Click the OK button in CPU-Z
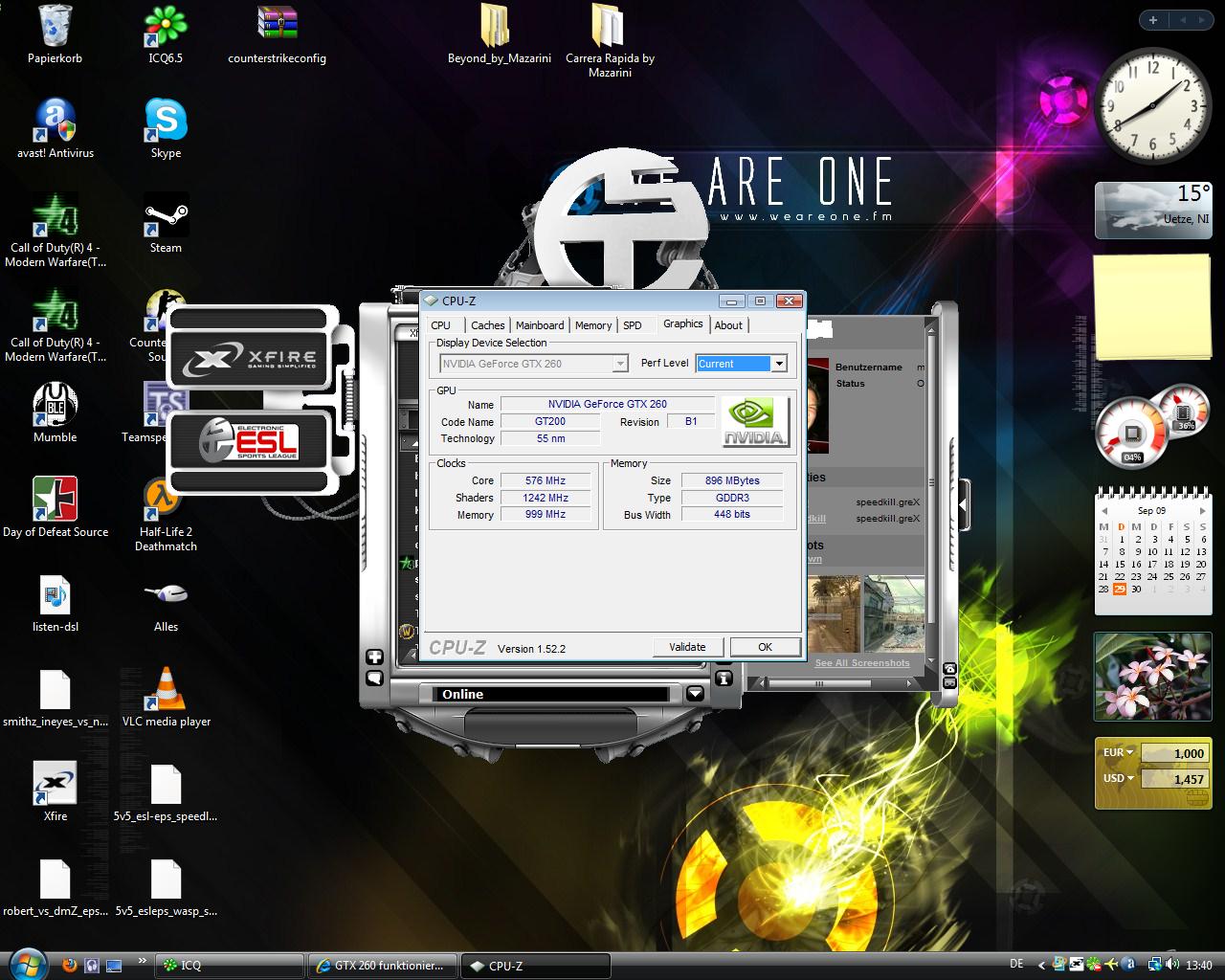 (x=765, y=647)
